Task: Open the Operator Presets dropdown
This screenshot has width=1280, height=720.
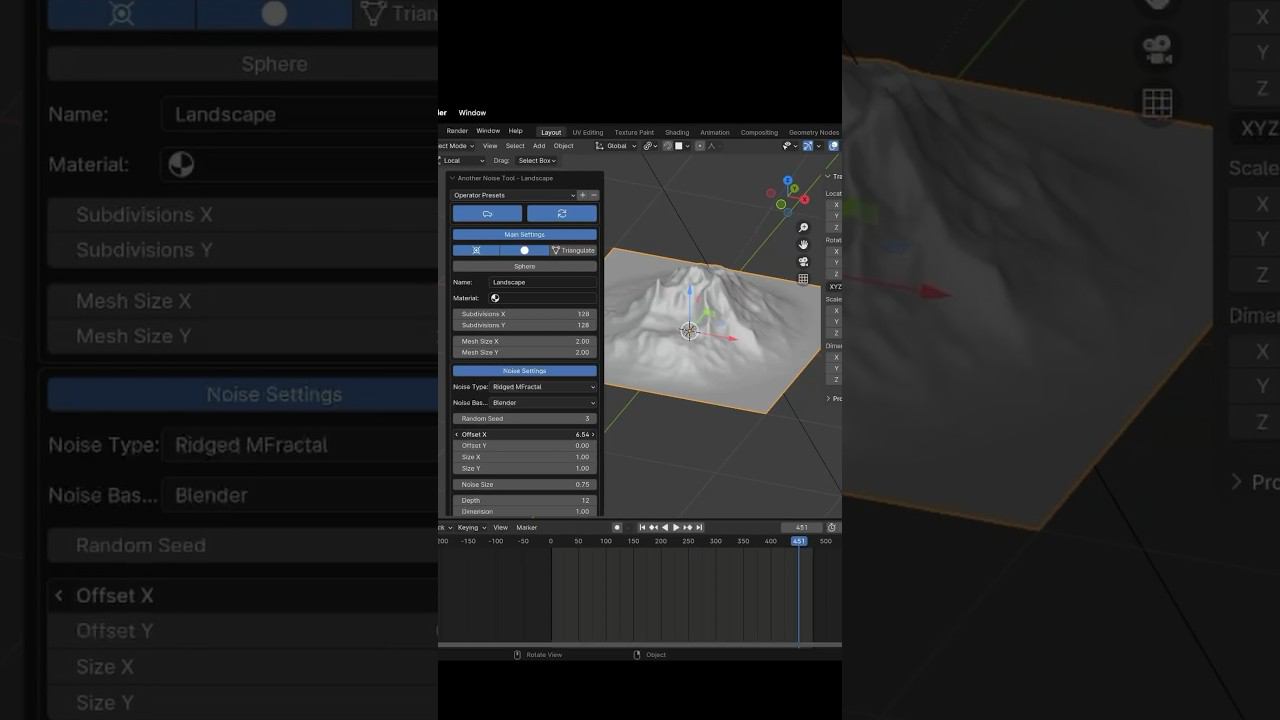Action: click(514, 195)
